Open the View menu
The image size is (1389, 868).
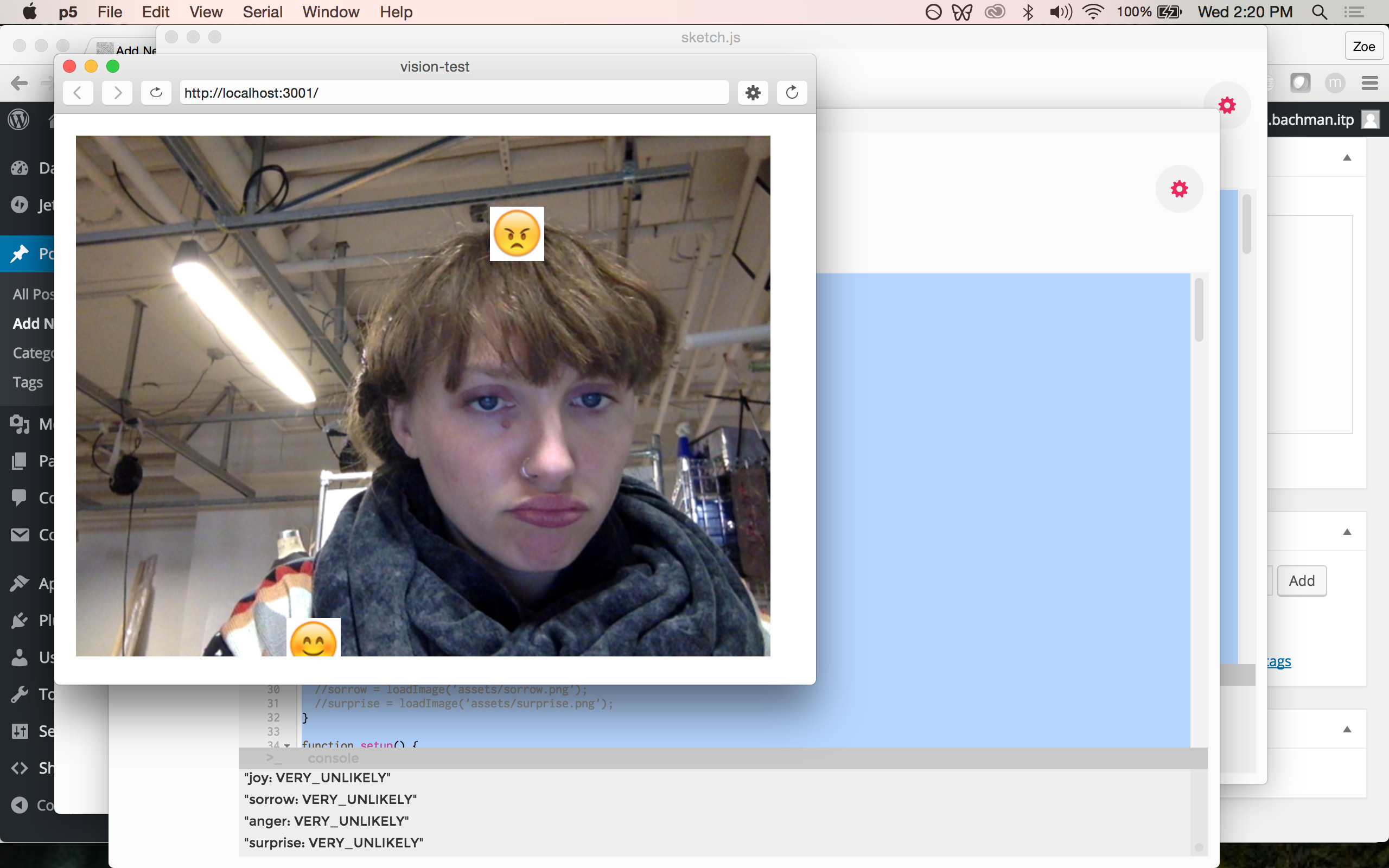click(206, 12)
